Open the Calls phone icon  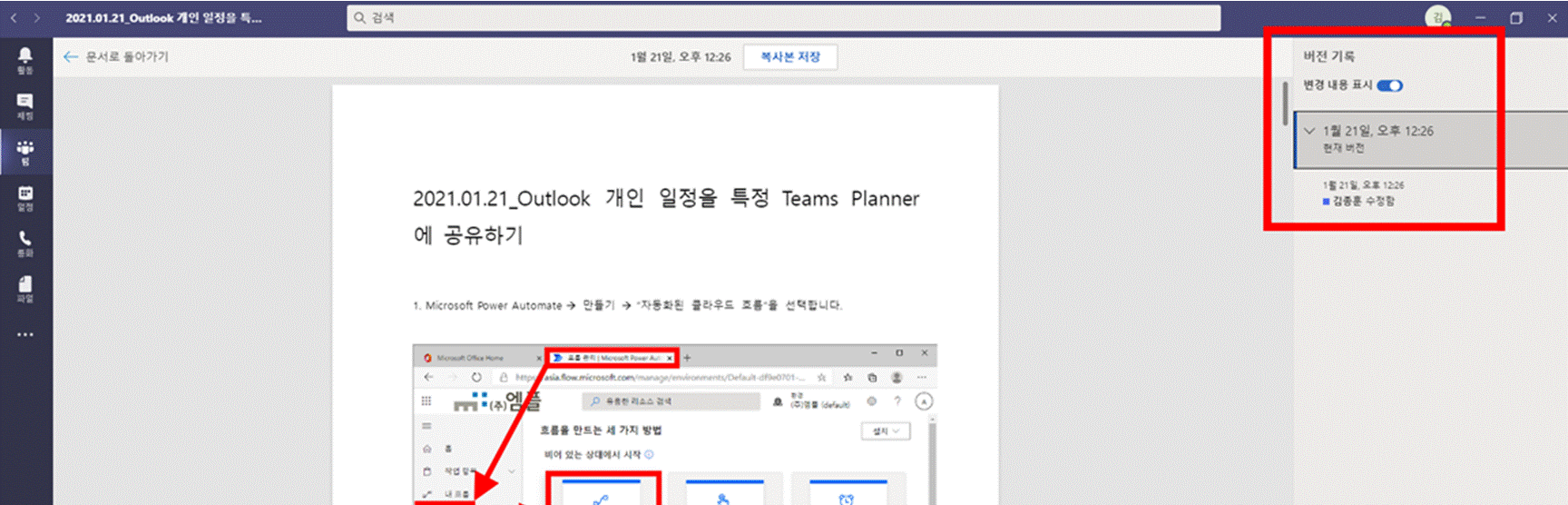(25, 243)
